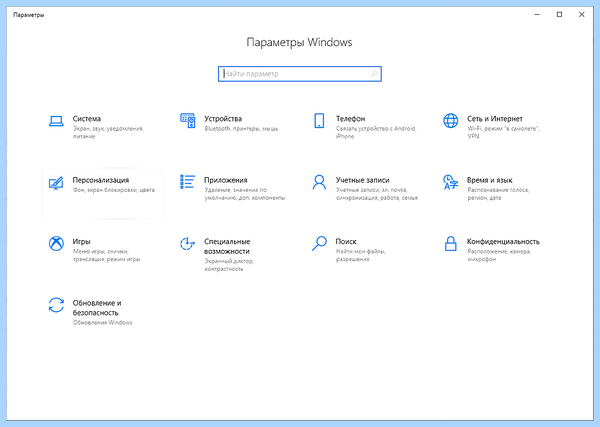Click 'Bluetooth, принтеры, мышь' description
The width and height of the screenshot is (600, 427).
(241, 129)
